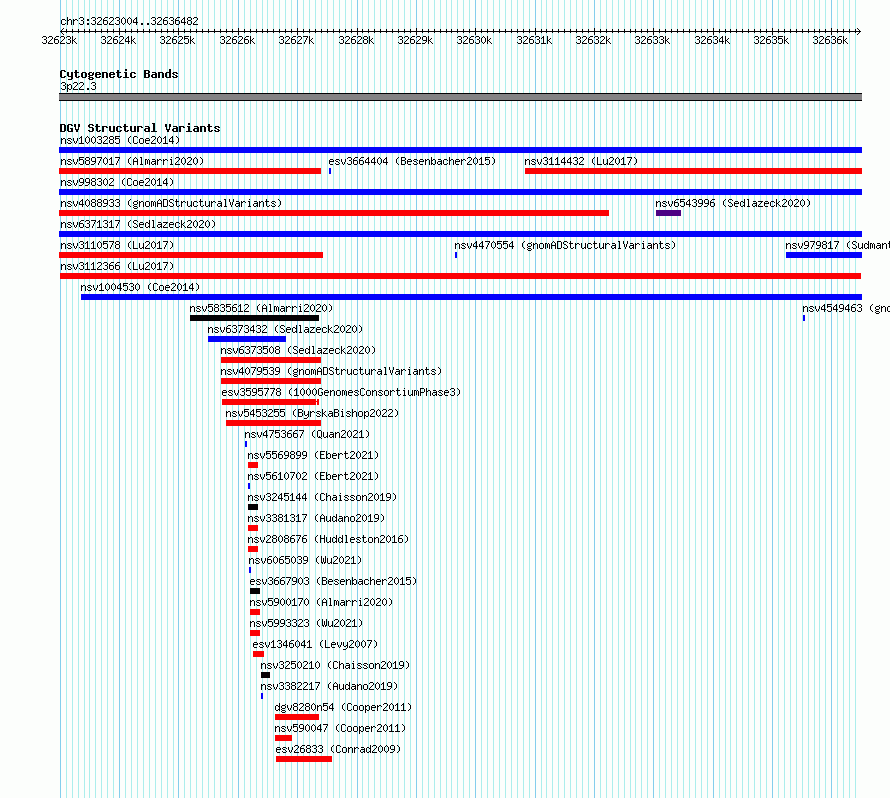Click the nsv1003285 (Coe2014) variant label

(120, 140)
